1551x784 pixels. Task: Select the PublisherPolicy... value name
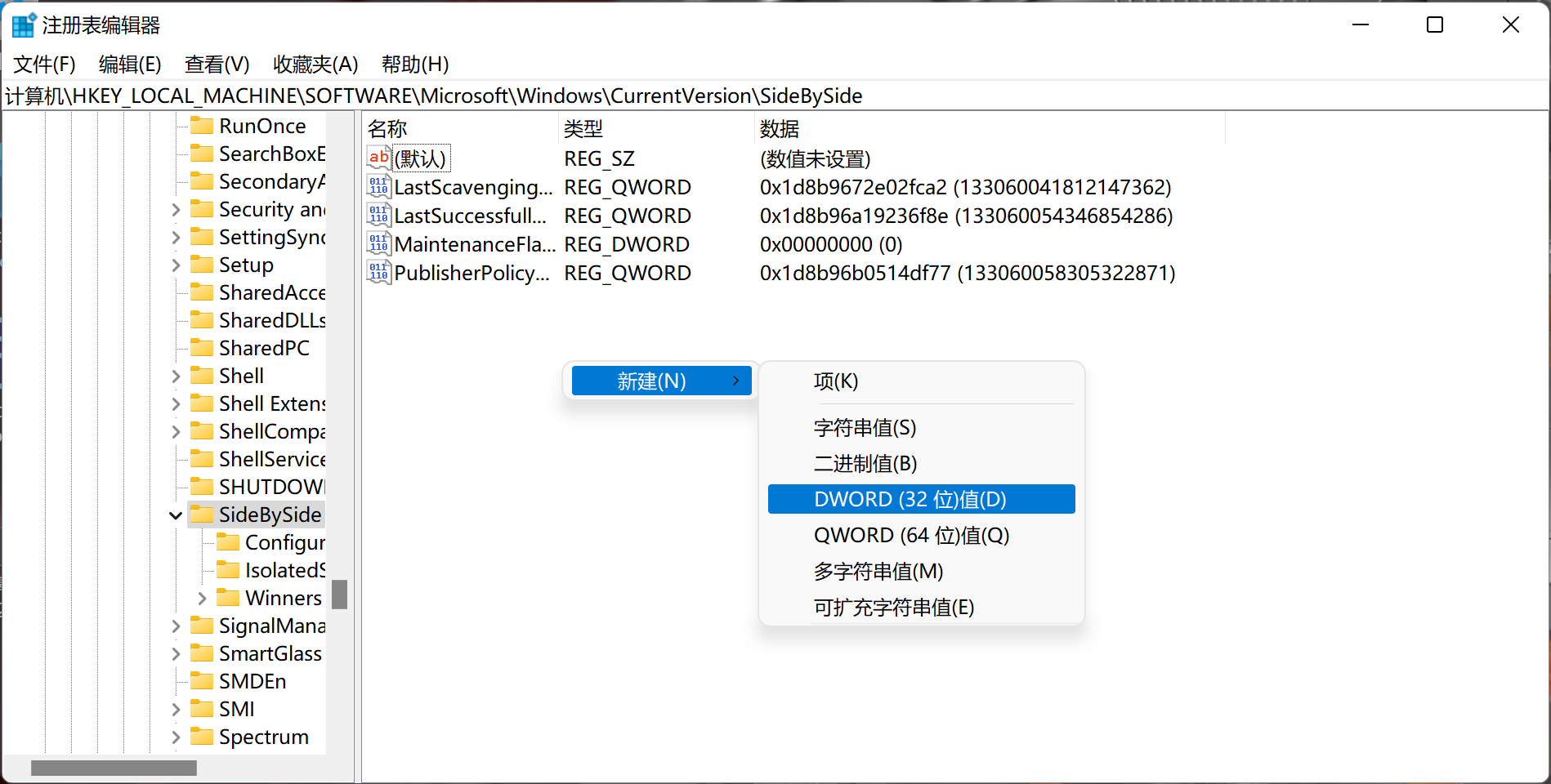[472, 273]
